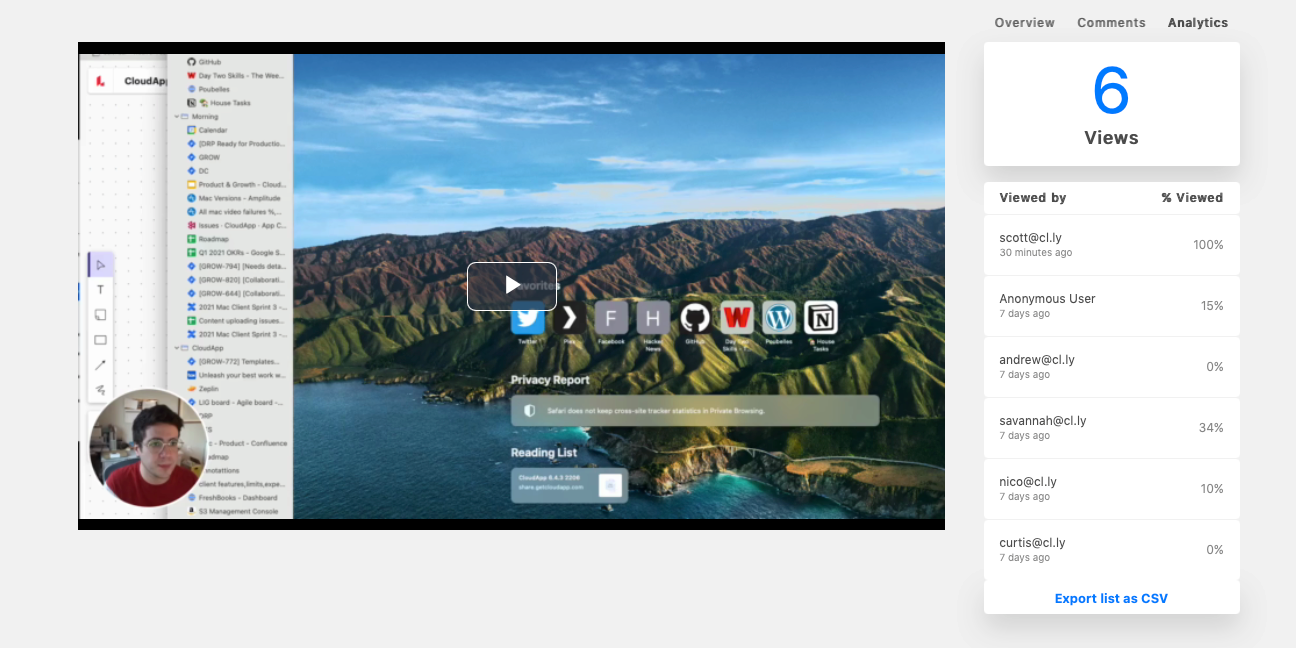The height and width of the screenshot is (648, 1296).
Task: Select the curtis@cl.ly viewer row
Action: [x=1111, y=549]
